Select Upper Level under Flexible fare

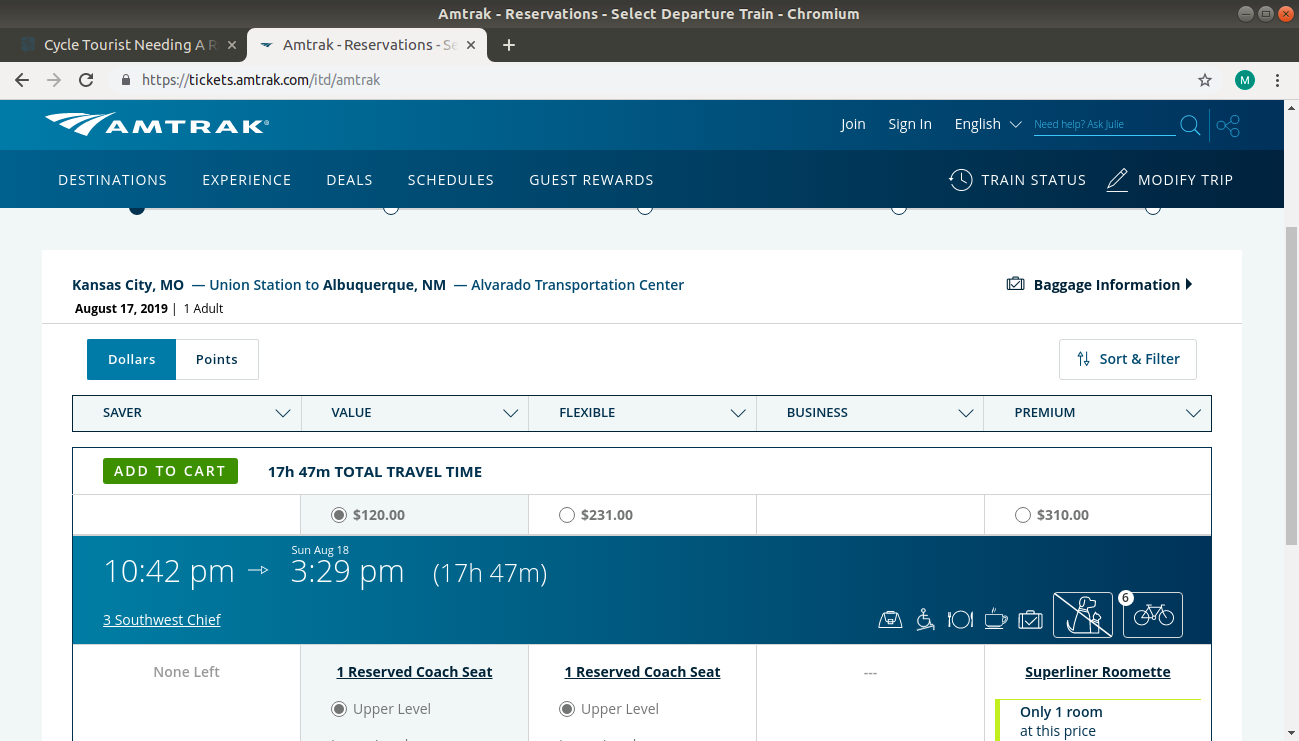coord(567,709)
